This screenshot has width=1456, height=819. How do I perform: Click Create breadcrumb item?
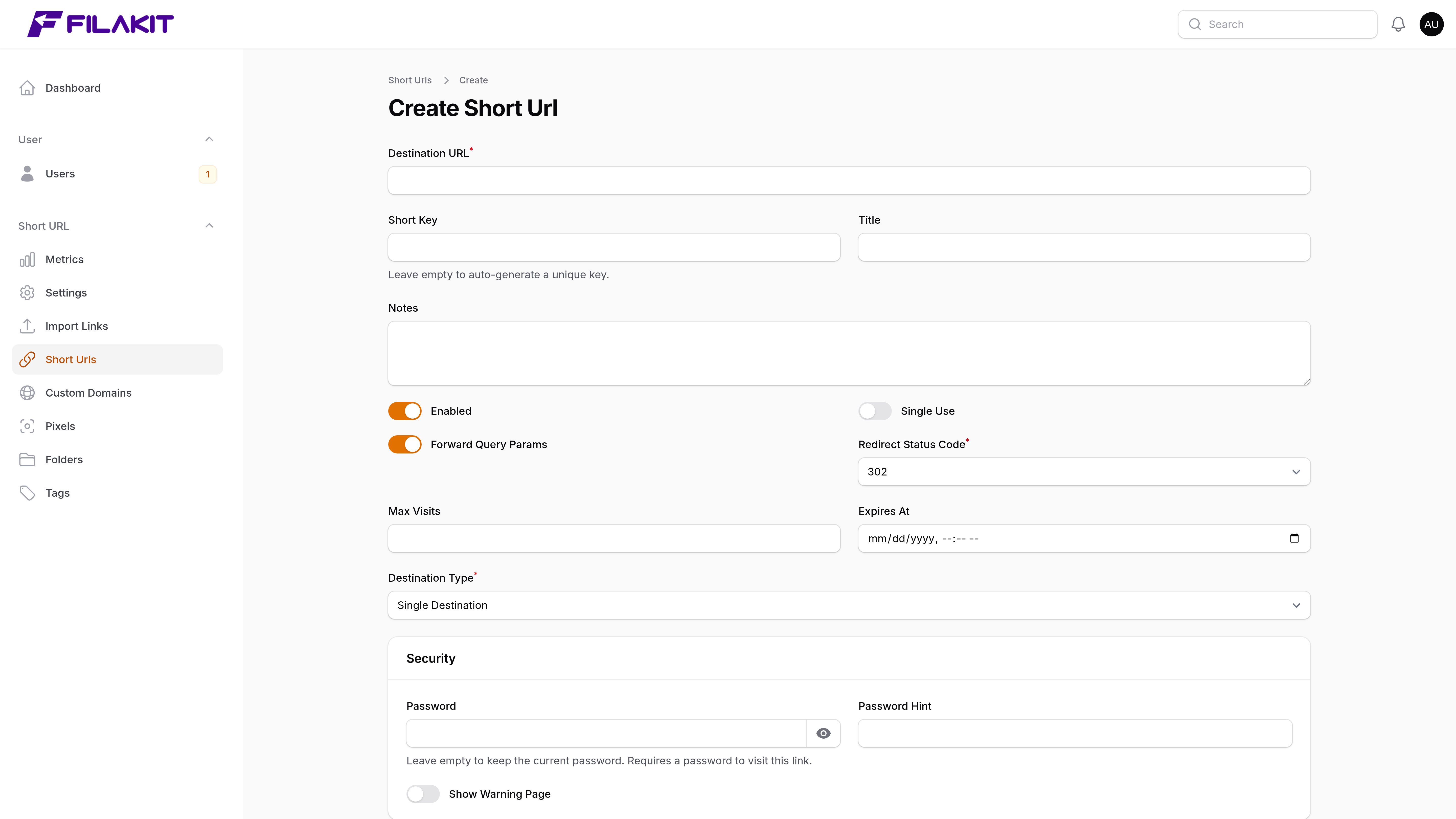coord(473,80)
